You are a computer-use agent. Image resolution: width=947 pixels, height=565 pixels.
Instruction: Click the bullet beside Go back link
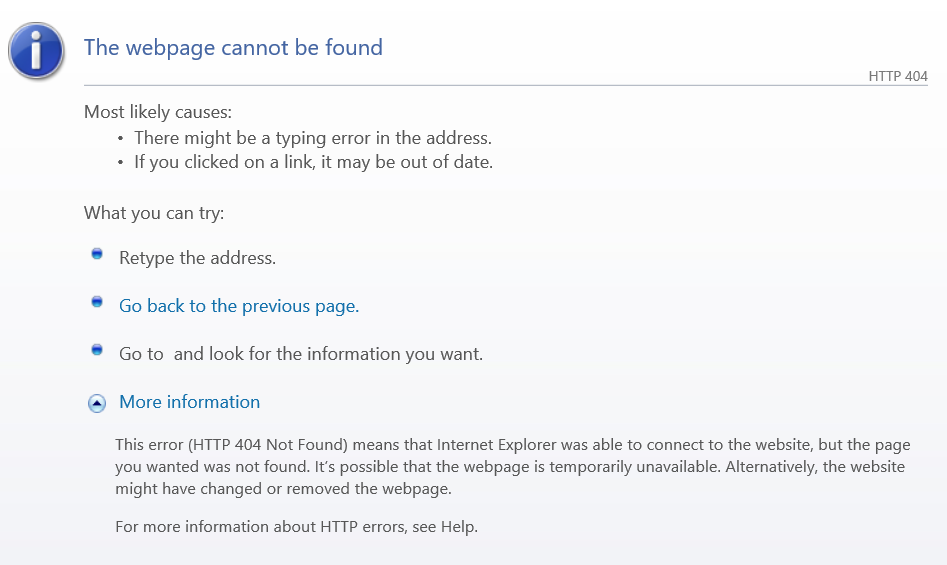[x=97, y=301]
